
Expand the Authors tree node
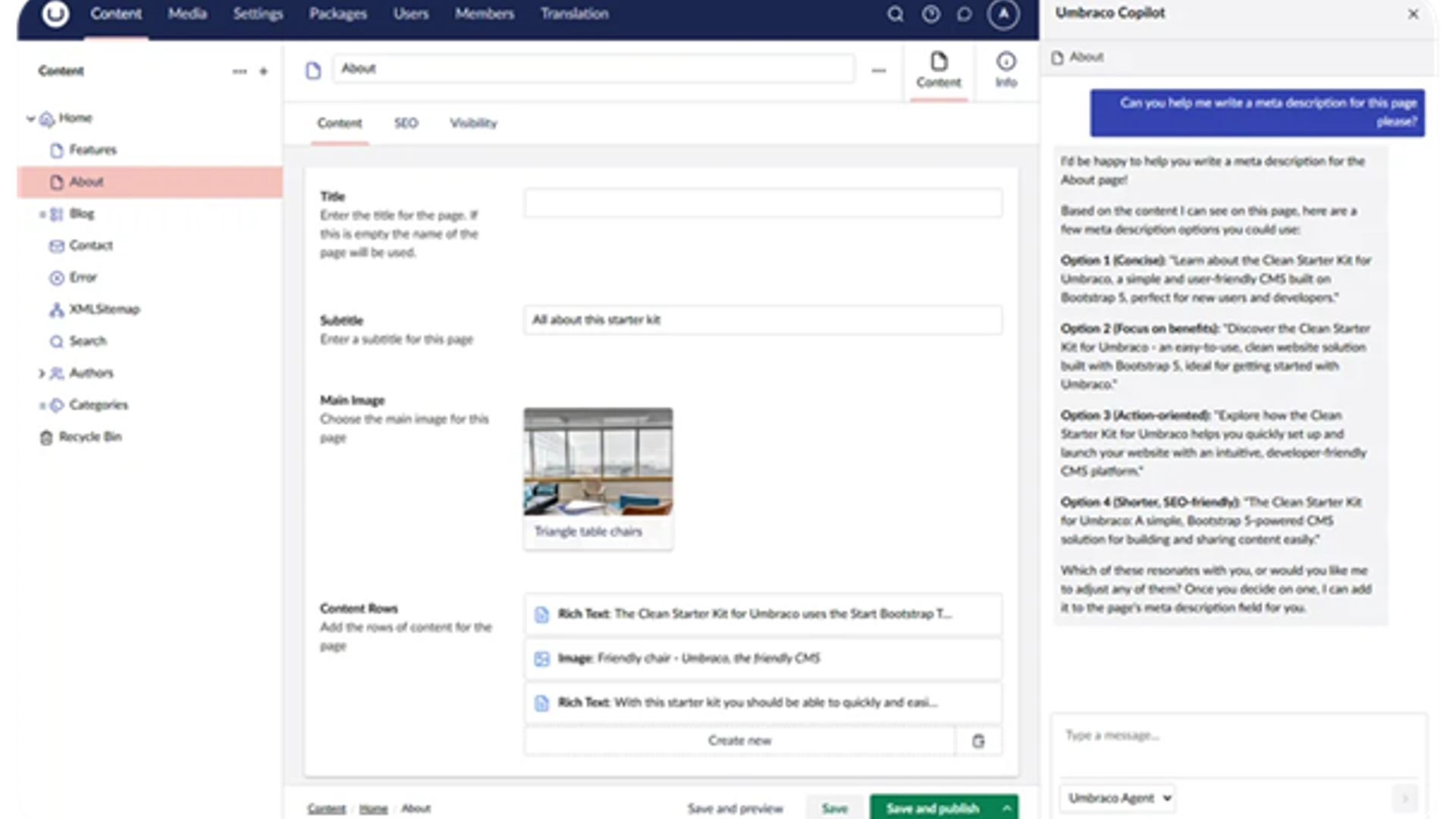[x=42, y=373]
